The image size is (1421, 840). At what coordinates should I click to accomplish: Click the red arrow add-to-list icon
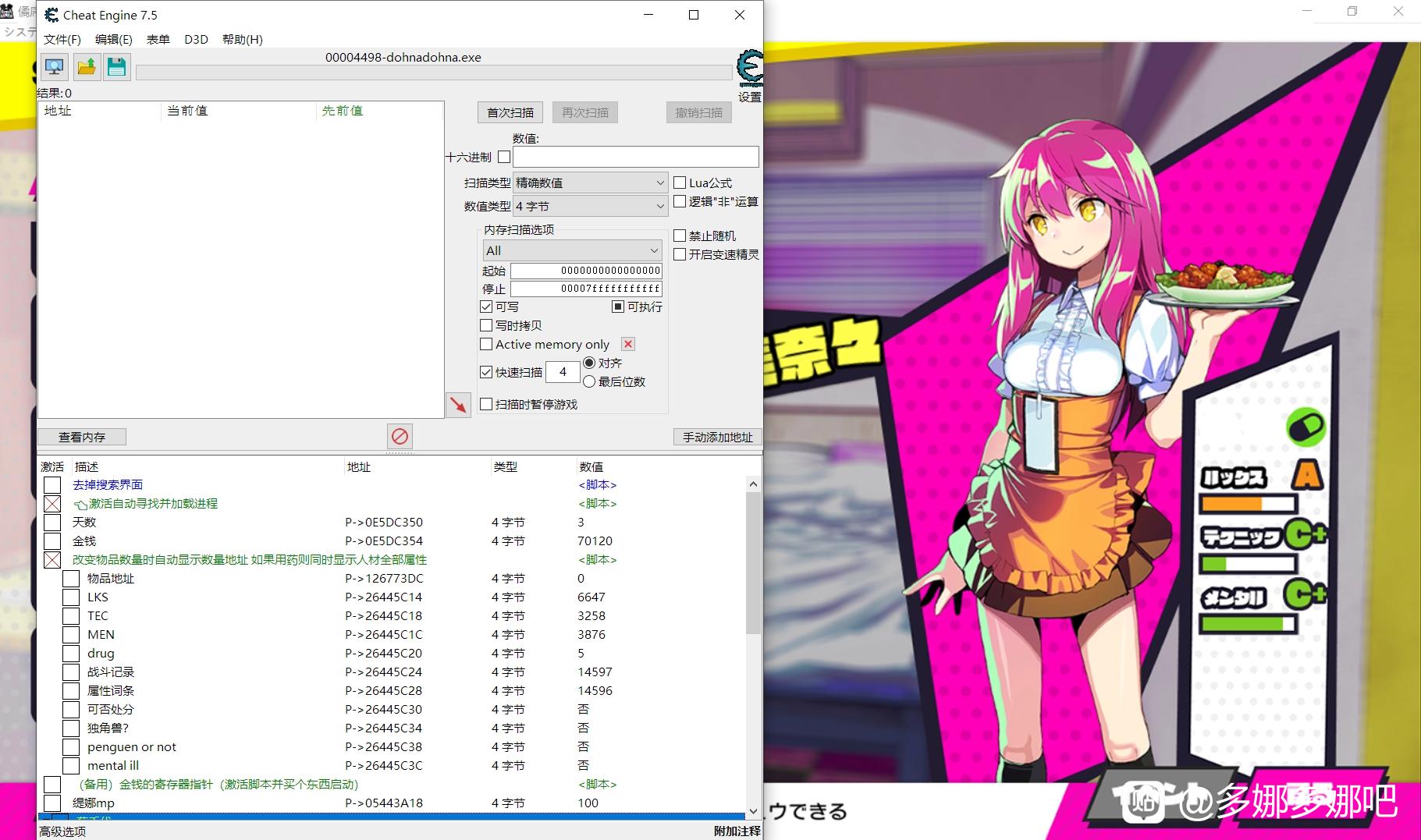pos(458,405)
